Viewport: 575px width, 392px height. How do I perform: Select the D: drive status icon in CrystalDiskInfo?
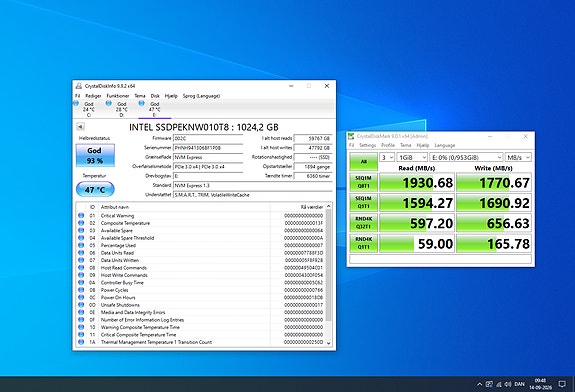pyautogui.click(x=109, y=103)
